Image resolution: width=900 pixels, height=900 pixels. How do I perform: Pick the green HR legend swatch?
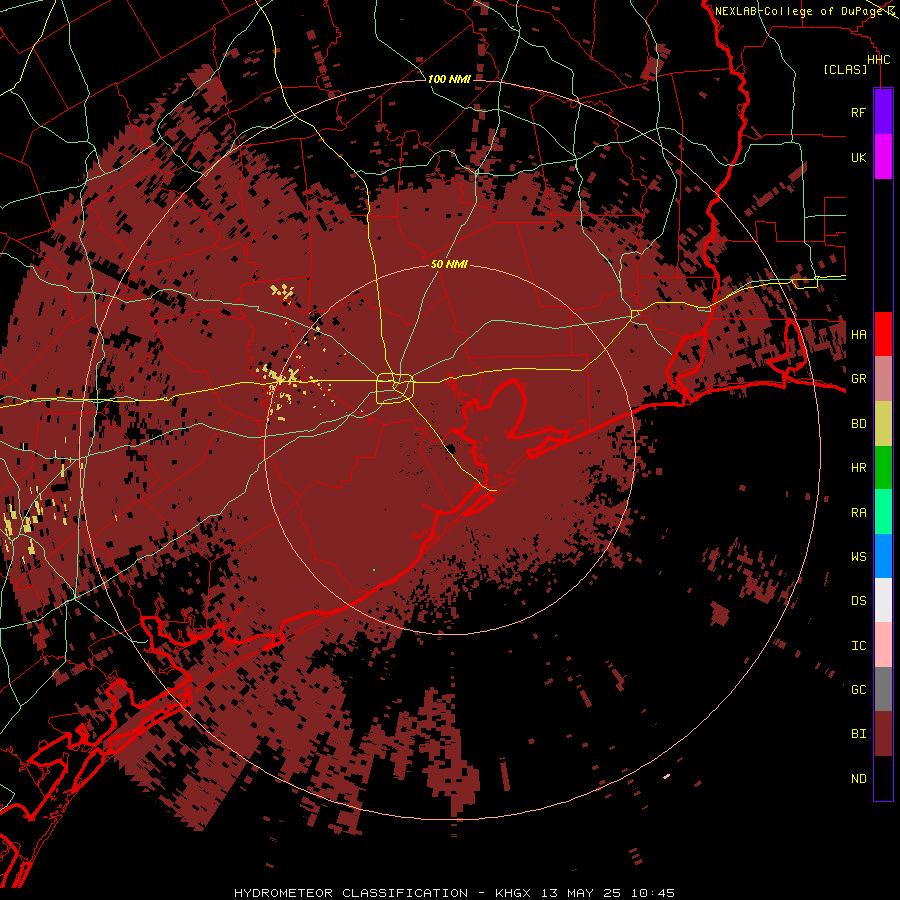click(883, 467)
